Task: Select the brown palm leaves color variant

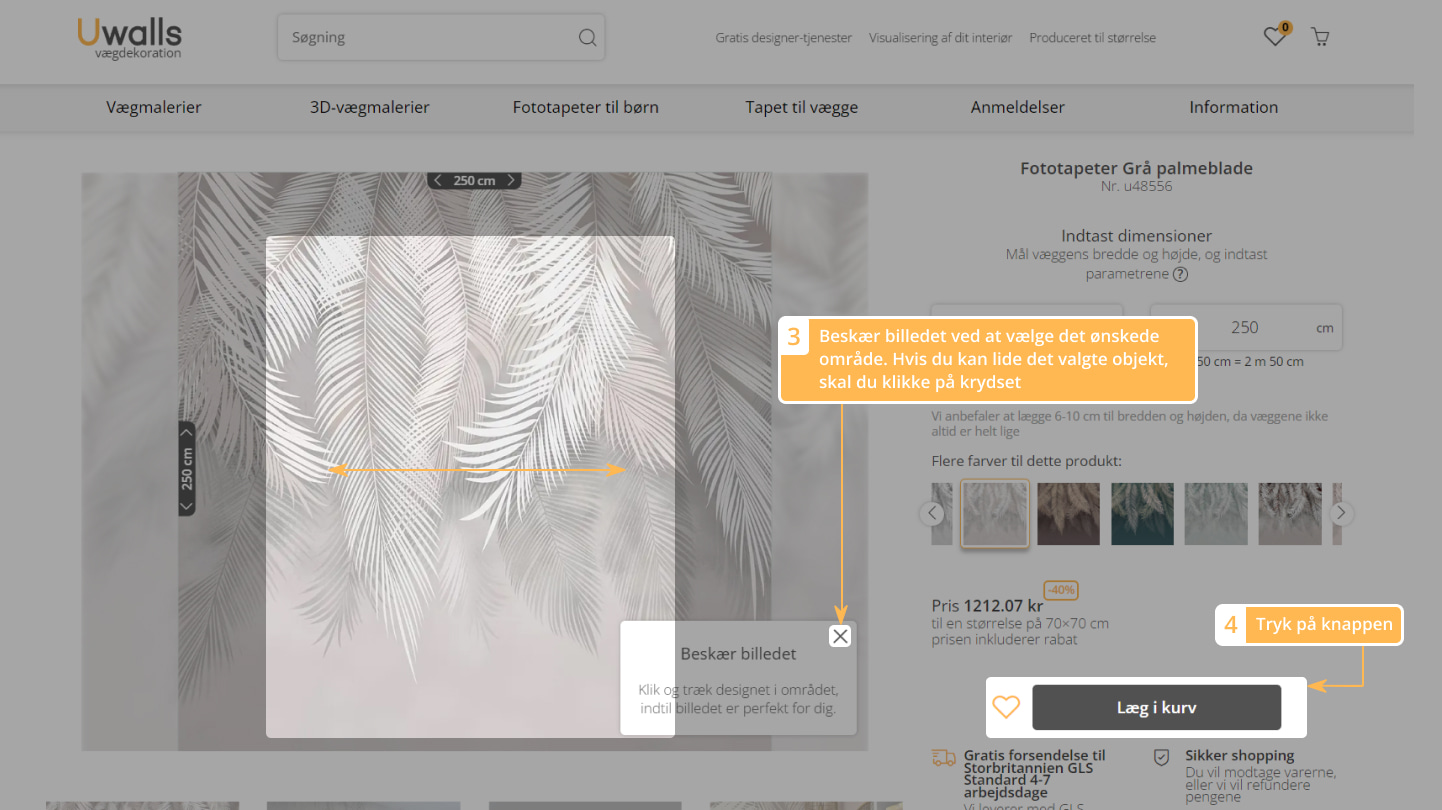Action: coord(1068,514)
